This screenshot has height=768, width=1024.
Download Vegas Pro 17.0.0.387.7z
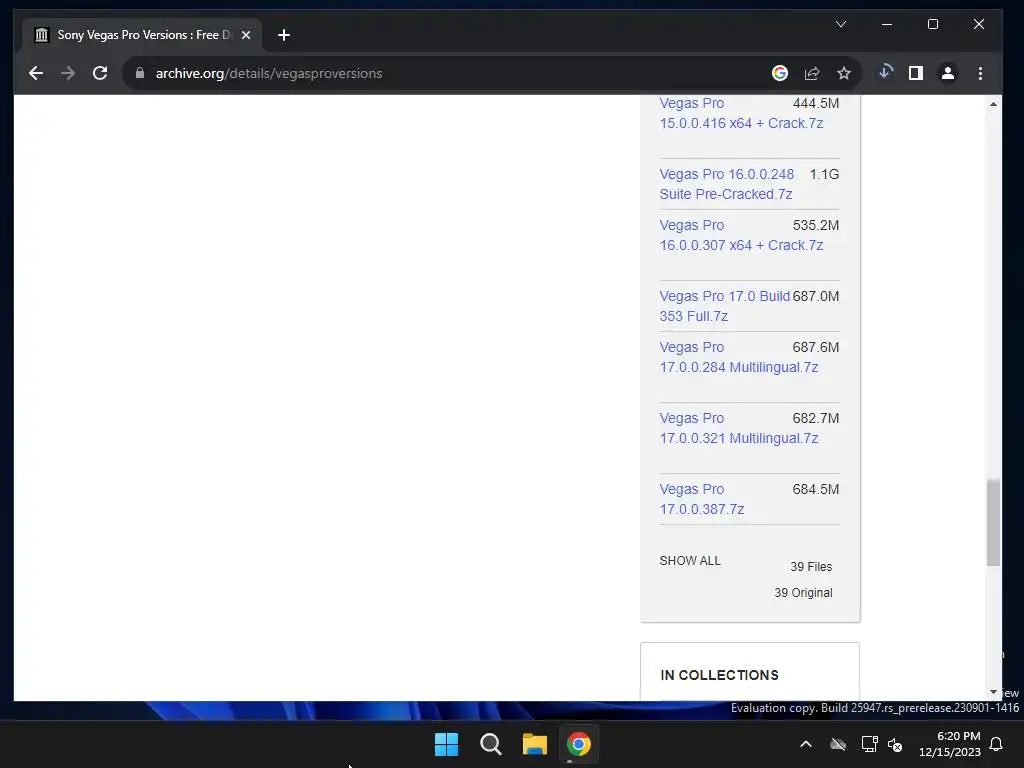click(x=702, y=500)
